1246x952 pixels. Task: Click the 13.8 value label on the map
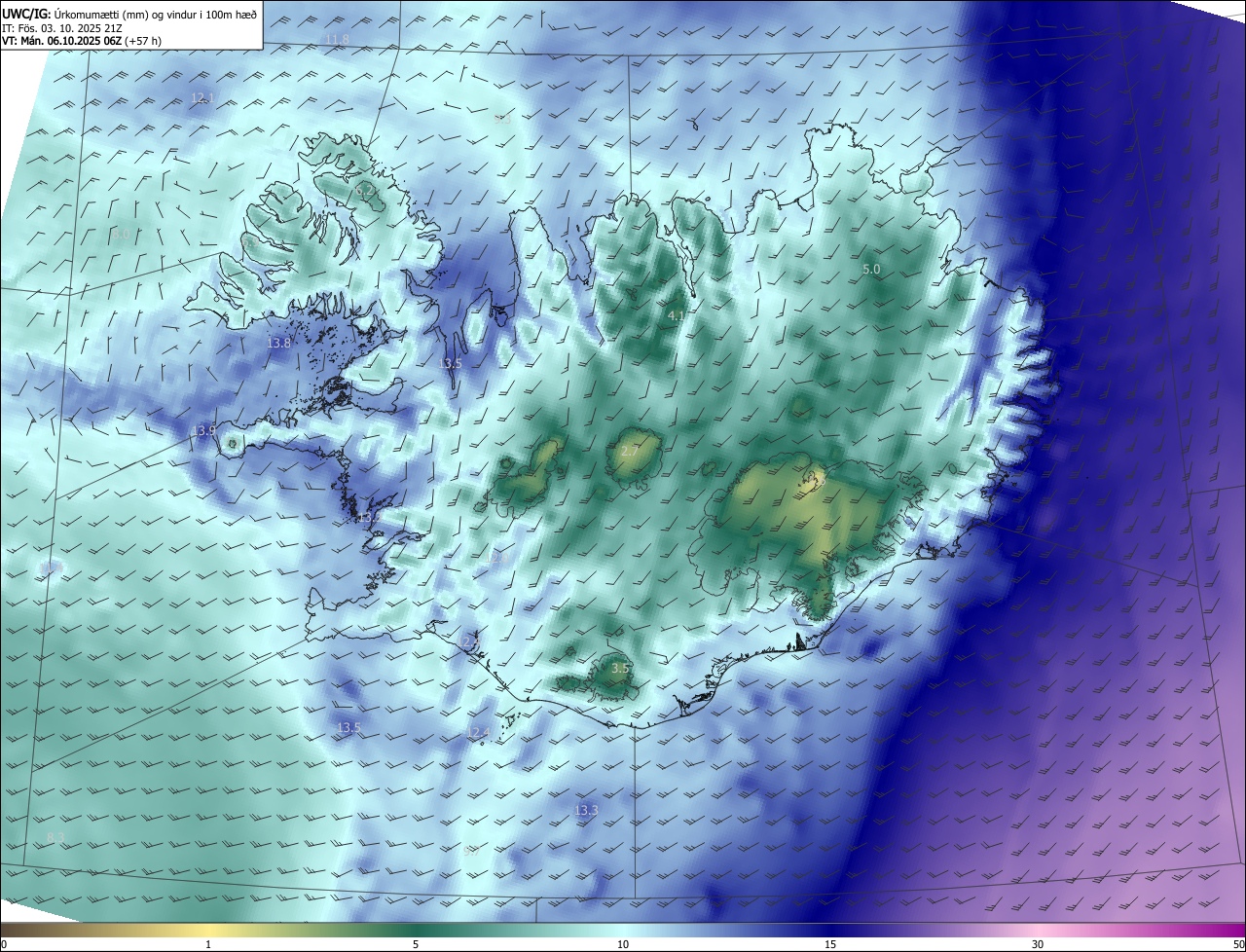[x=278, y=344]
